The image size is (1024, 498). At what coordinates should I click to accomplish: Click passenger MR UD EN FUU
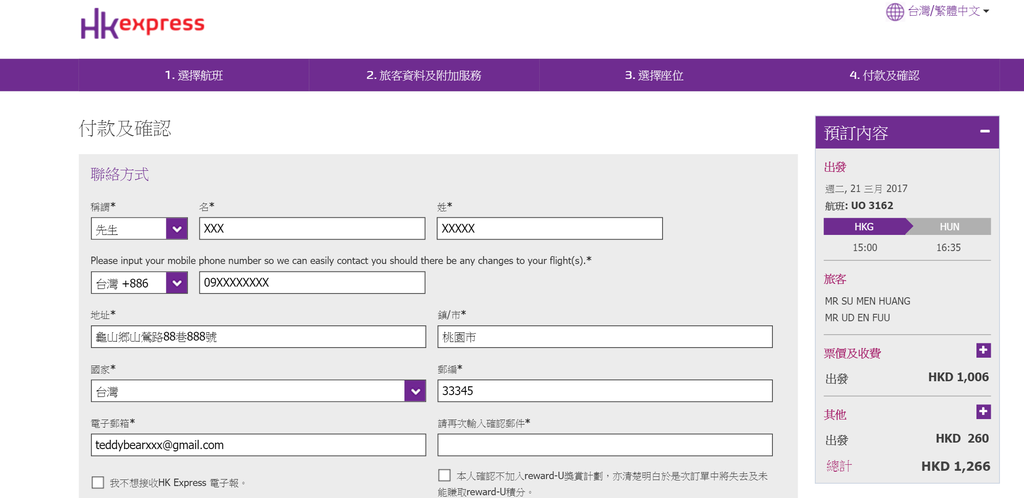857,318
